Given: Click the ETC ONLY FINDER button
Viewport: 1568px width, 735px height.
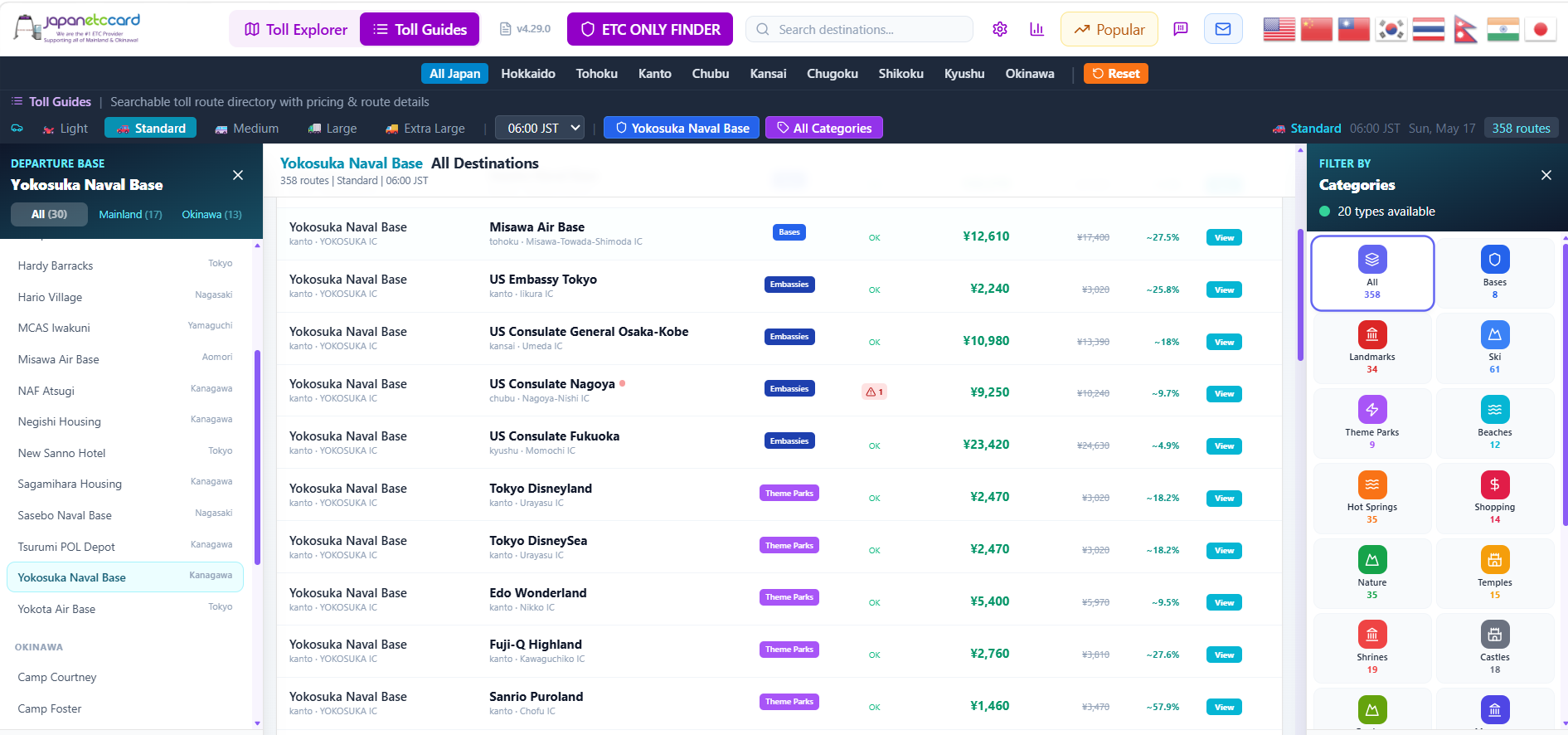Looking at the screenshot, I should click(x=650, y=29).
